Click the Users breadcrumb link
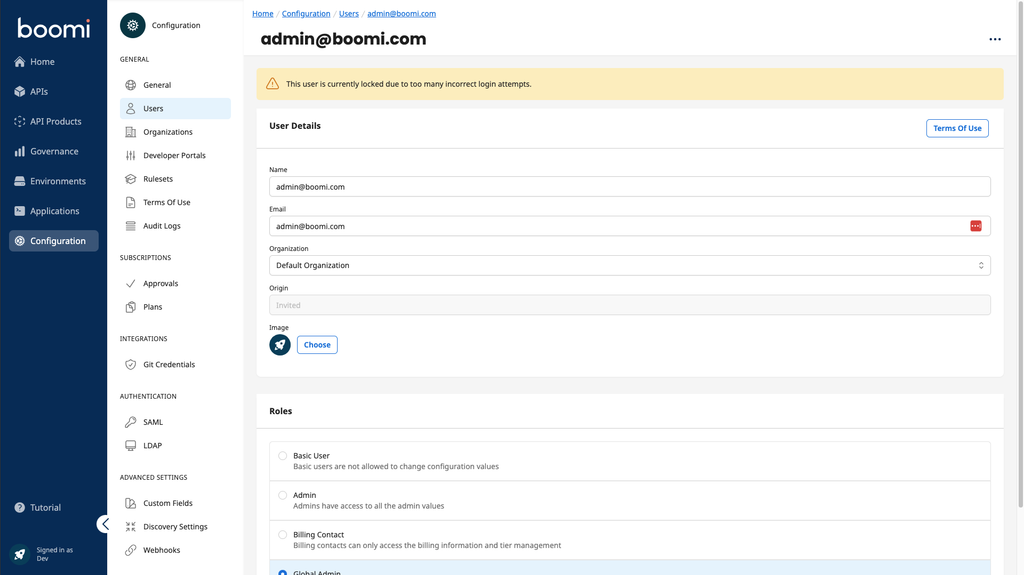Screen dimensions: 1024x575 tap(349, 14)
